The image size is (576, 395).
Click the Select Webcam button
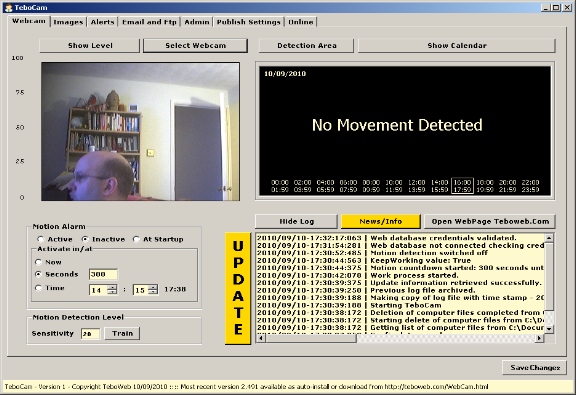tap(195, 46)
